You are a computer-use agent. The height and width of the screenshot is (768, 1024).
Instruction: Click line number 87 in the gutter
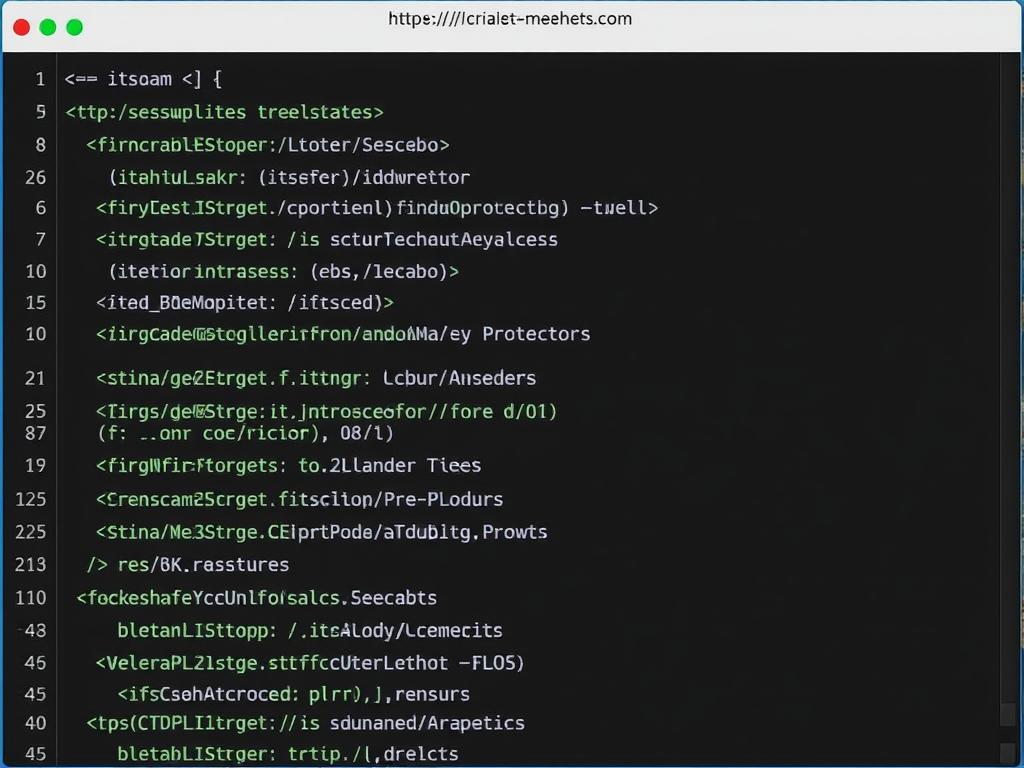tap(35, 434)
